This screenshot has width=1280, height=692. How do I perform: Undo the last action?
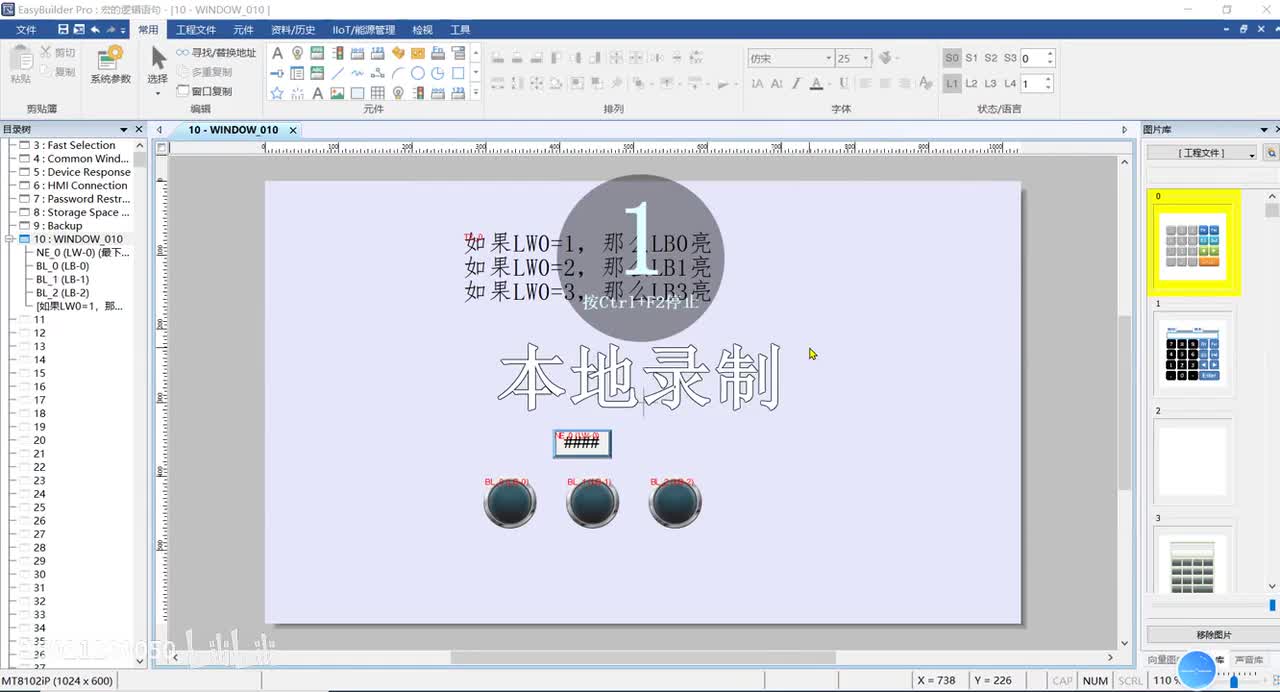[x=95, y=30]
